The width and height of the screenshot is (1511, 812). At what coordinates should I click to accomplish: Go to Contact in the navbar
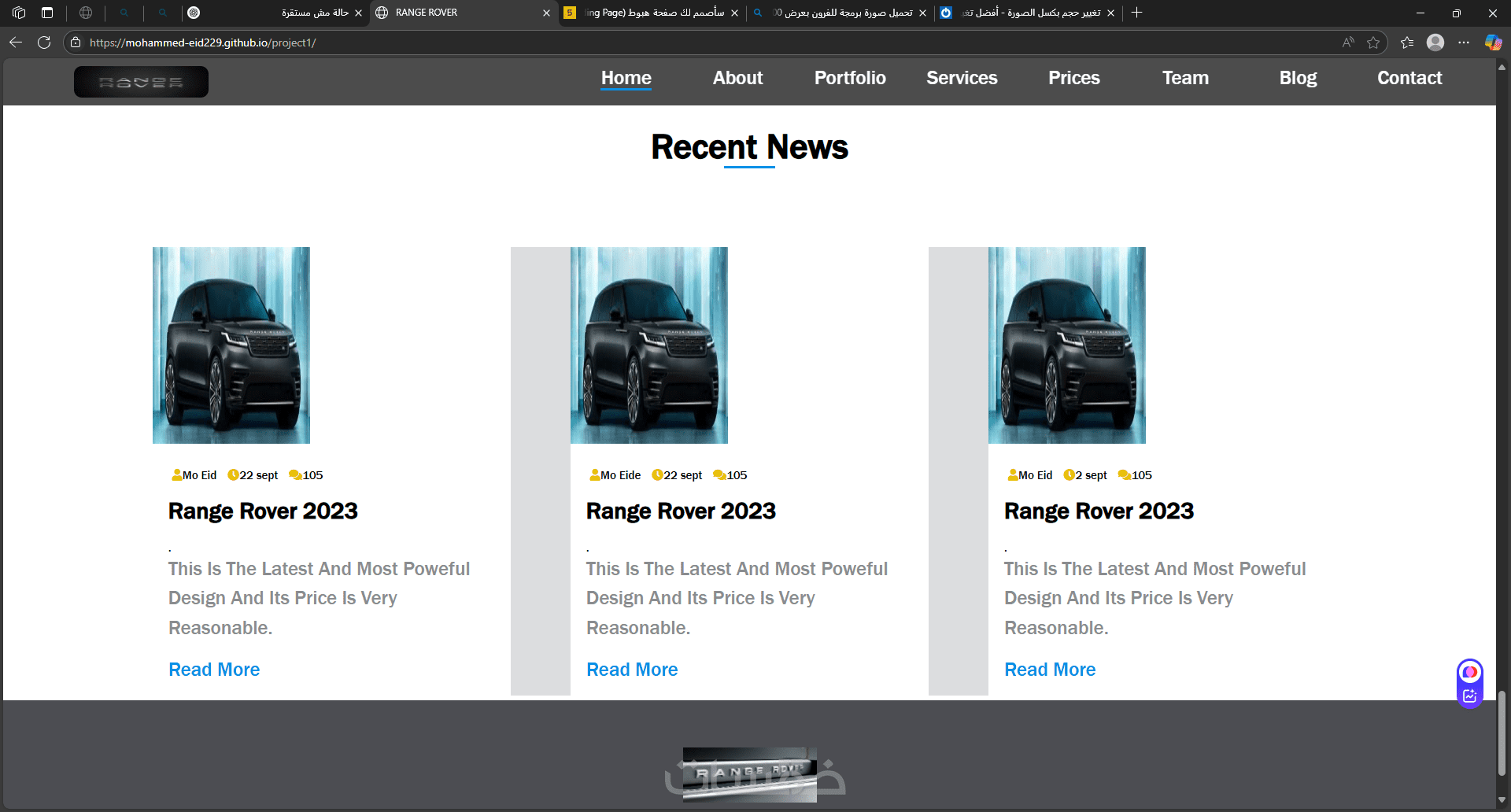click(1409, 78)
